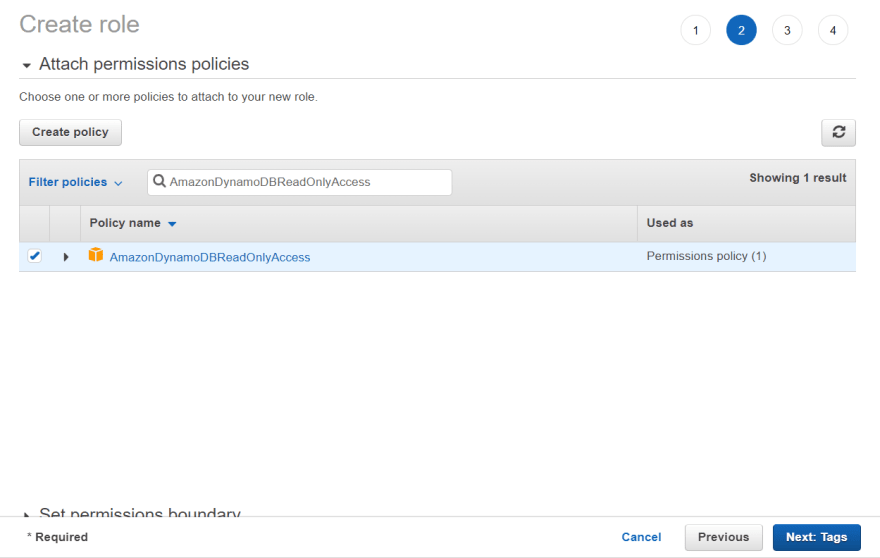
Task: Click the Showing 1 result text
Action: click(x=798, y=178)
